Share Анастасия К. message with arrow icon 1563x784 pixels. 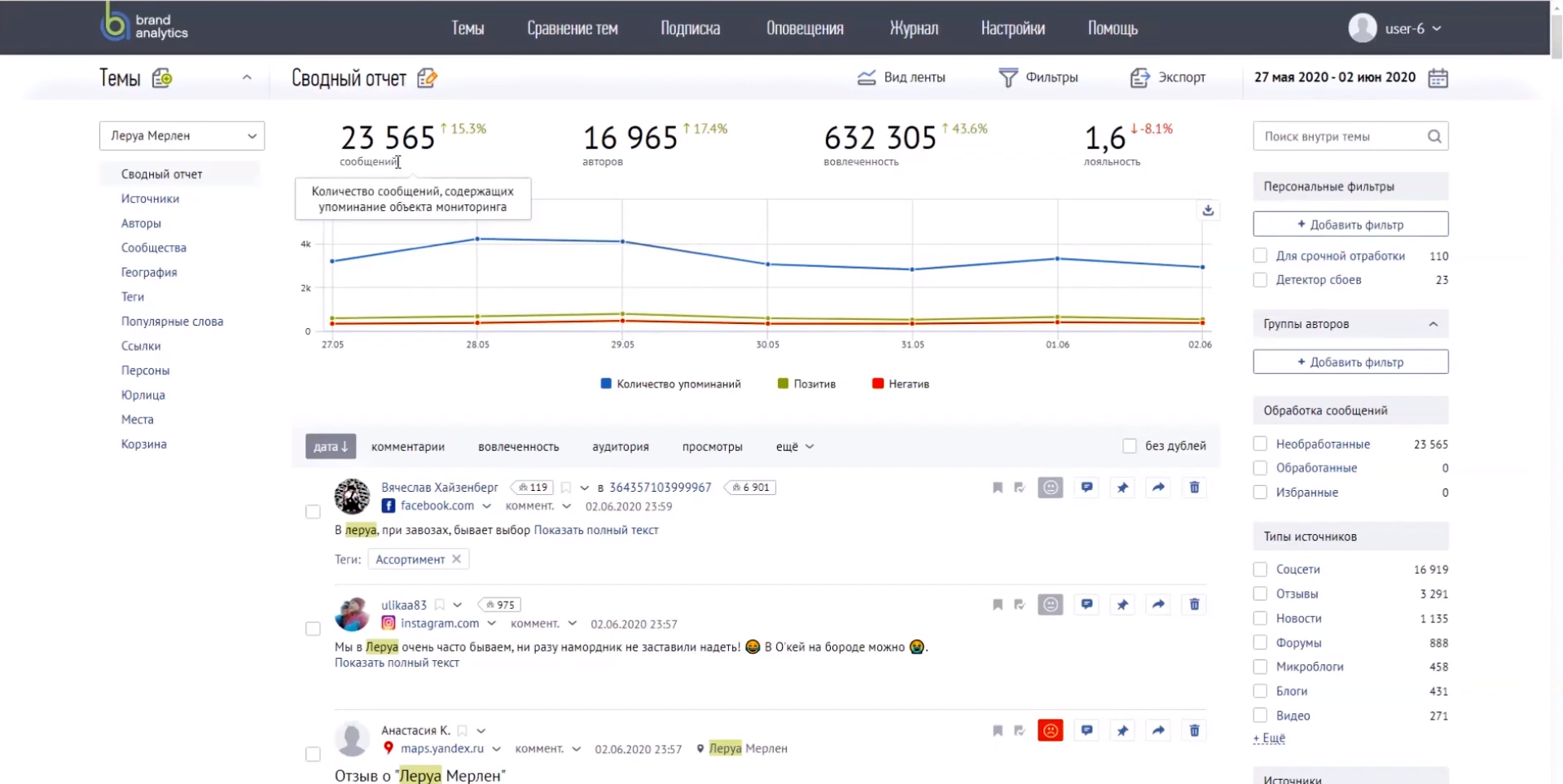click(1158, 730)
